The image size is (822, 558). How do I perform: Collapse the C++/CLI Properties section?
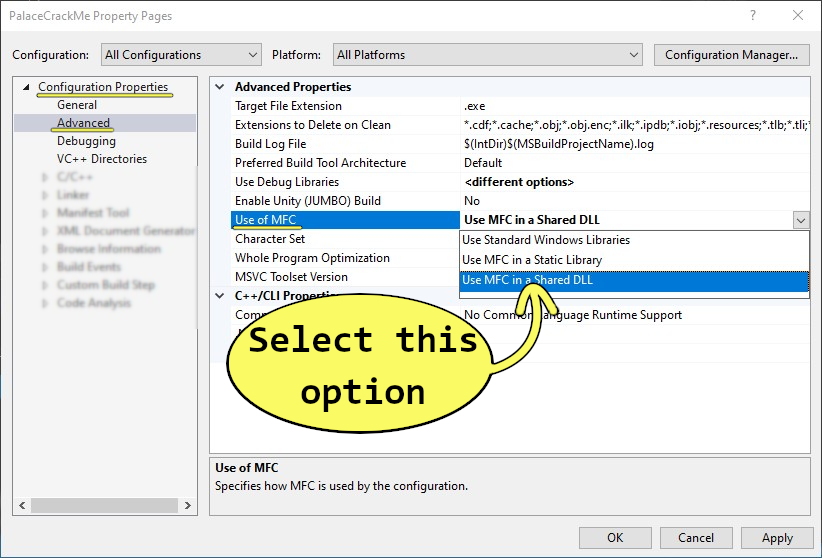click(220, 296)
